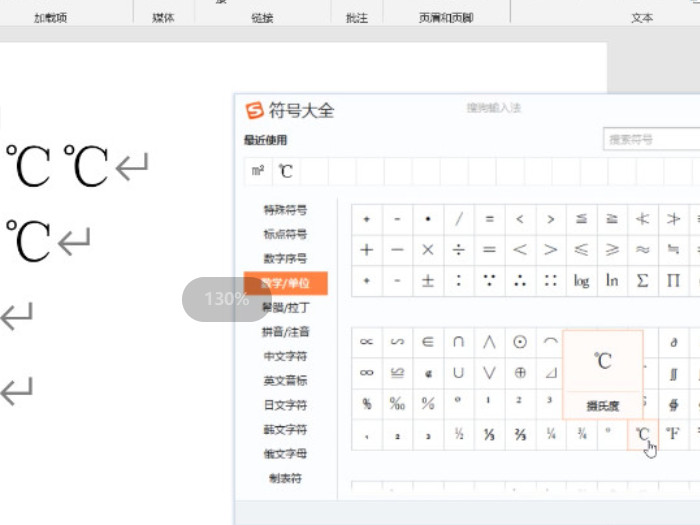Insert the right triangle ⊿ symbol
Image resolution: width=700 pixels, height=525 pixels.
coord(550,373)
